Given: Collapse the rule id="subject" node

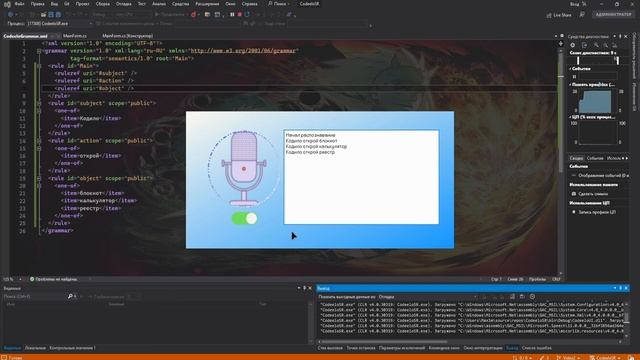Looking at the screenshot, I should (39, 103).
